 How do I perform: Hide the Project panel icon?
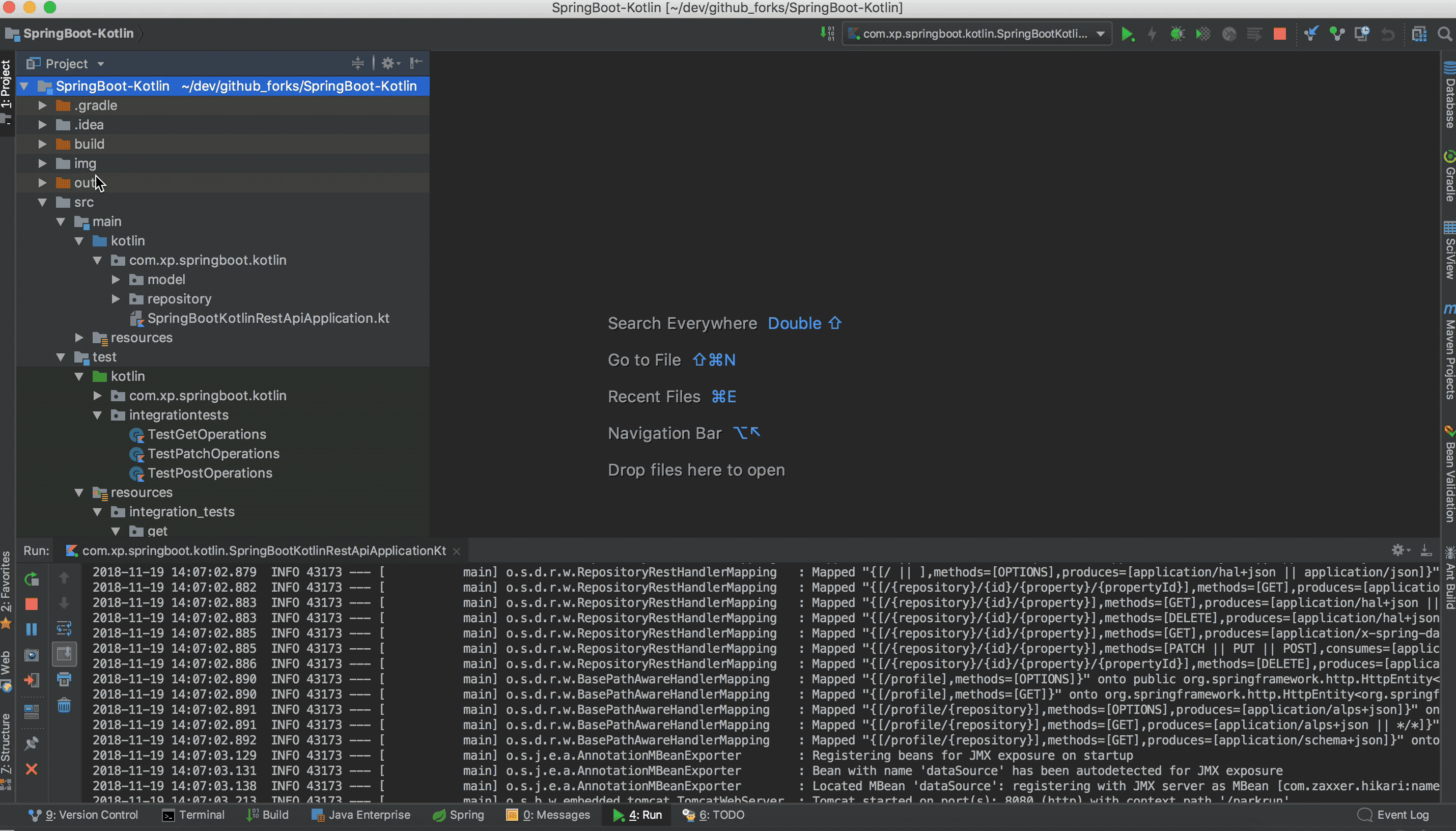coord(416,63)
